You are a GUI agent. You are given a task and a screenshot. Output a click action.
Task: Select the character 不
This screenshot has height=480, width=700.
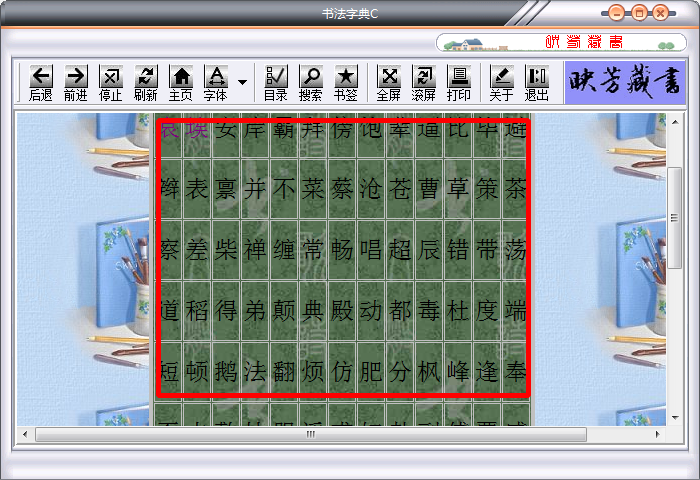pyautogui.click(x=284, y=189)
